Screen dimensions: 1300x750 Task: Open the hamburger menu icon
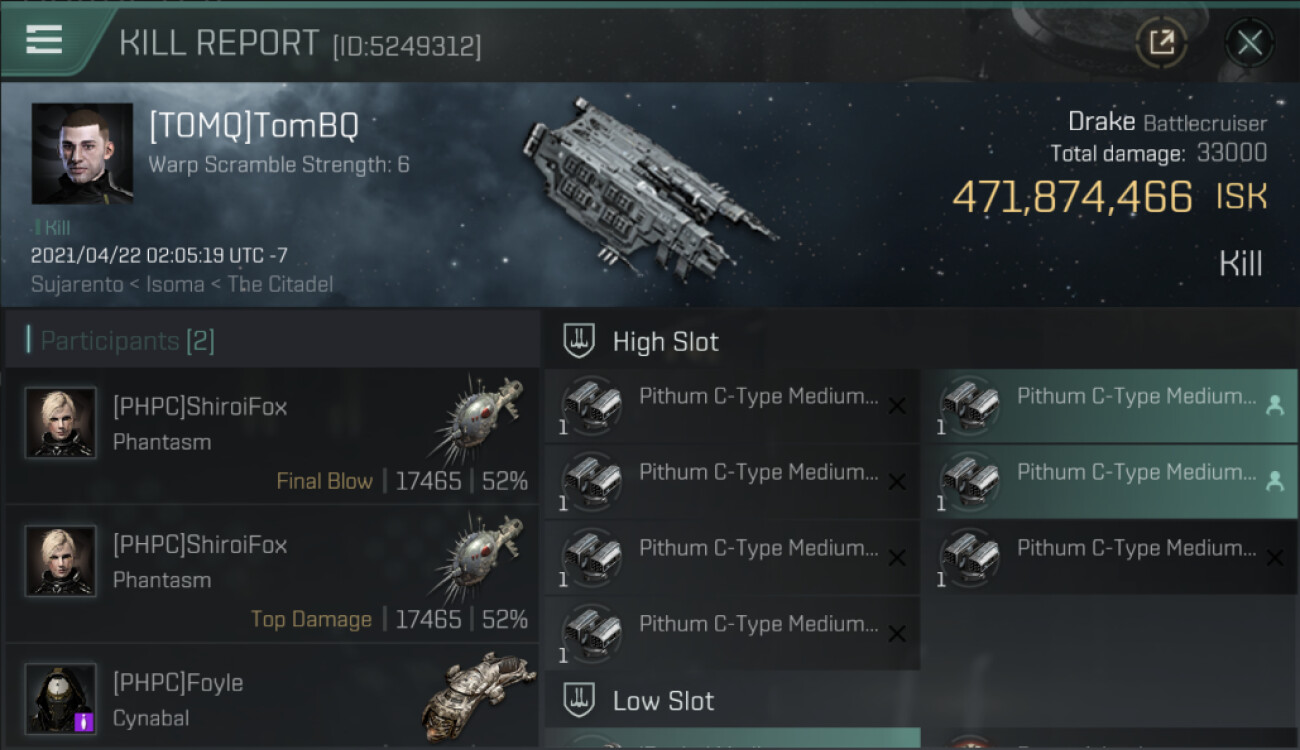click(x=44, y=40)
